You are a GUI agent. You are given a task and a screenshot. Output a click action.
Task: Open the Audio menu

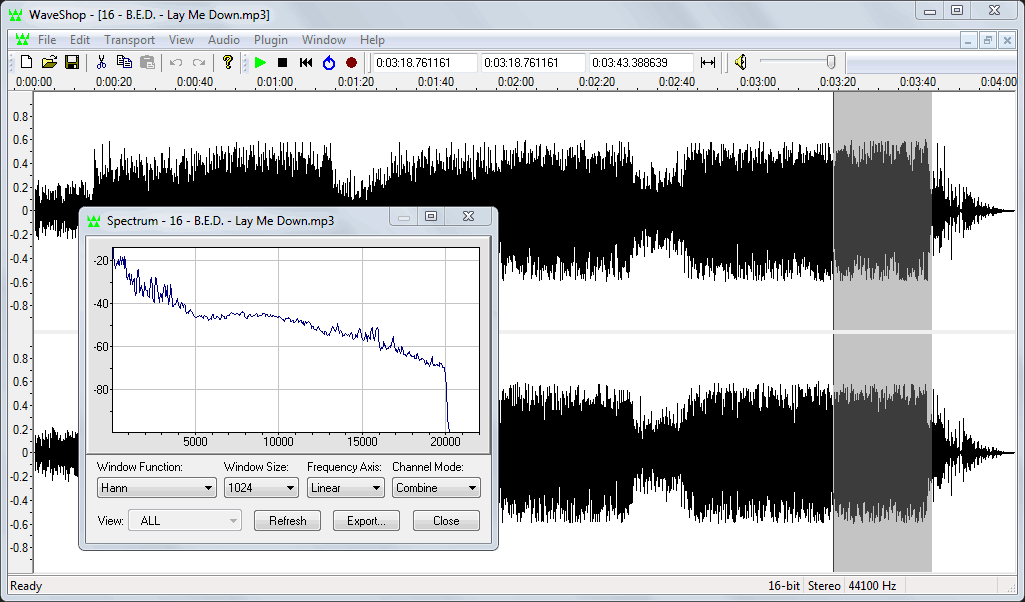(x=224, y=40)
